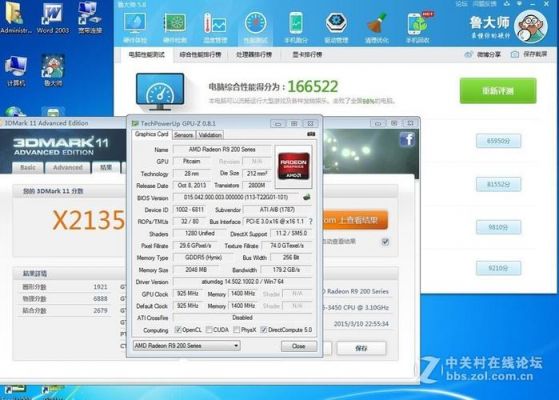Click the Driver Version field
Screen dimensions: 559x400
coord(242,282)
